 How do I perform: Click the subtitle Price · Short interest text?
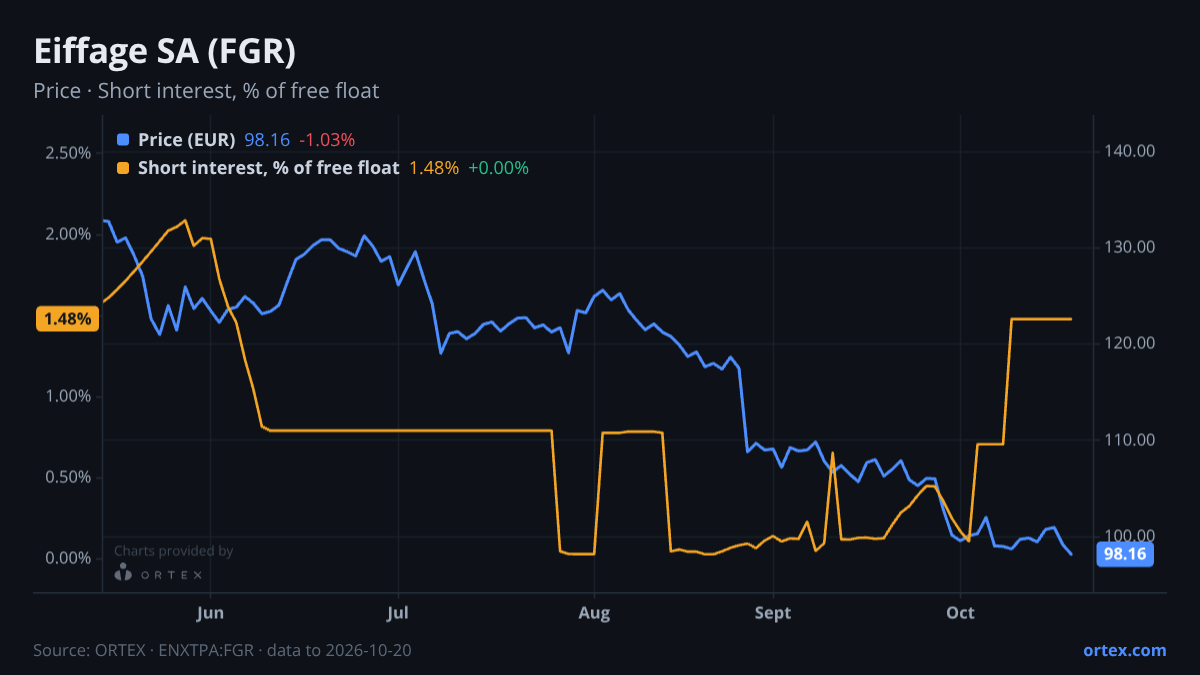pyautogui.click(x=206, y=91)
